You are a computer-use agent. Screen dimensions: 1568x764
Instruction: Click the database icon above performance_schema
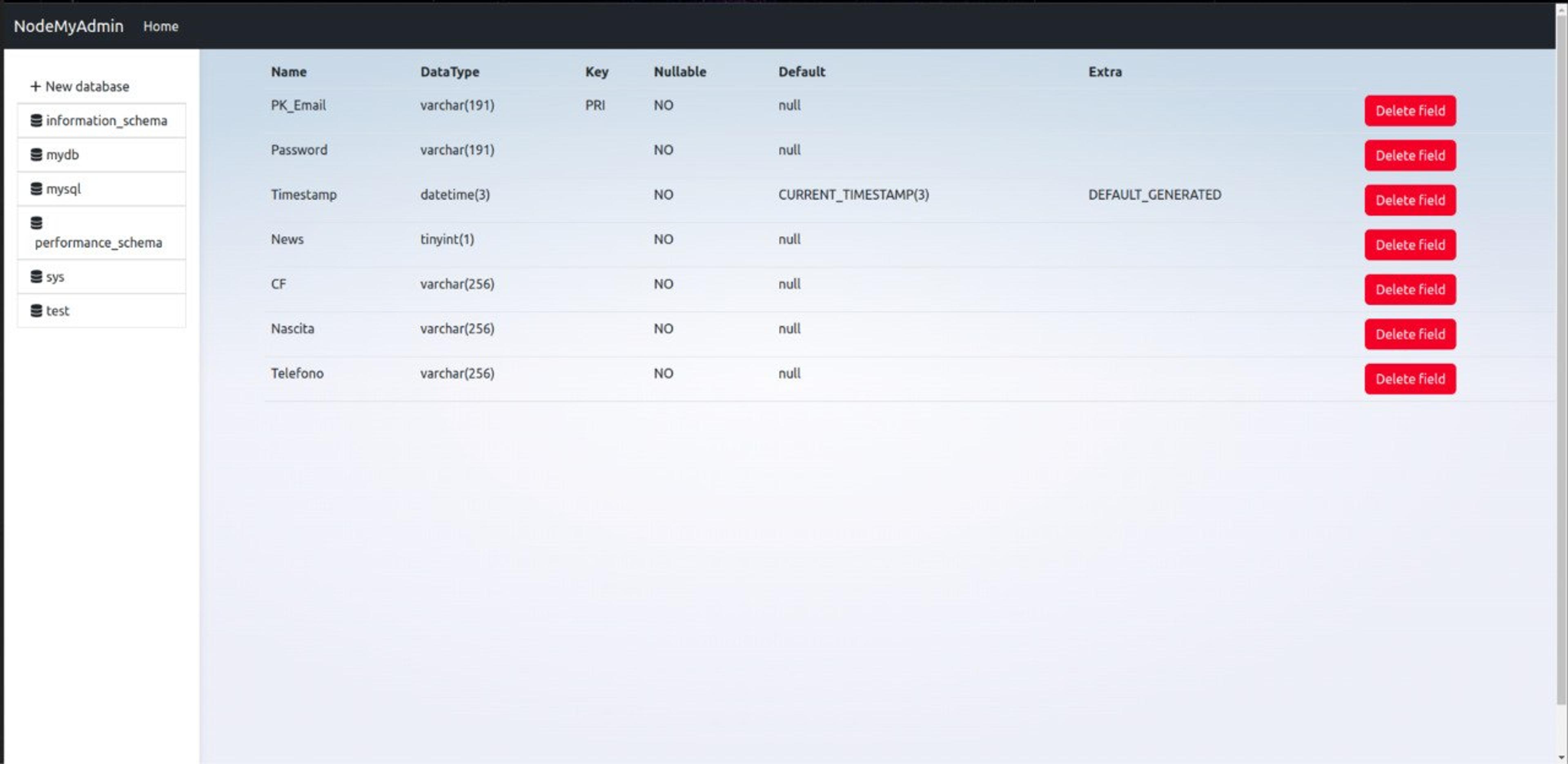pyautogui.click(x=36, y=223)
